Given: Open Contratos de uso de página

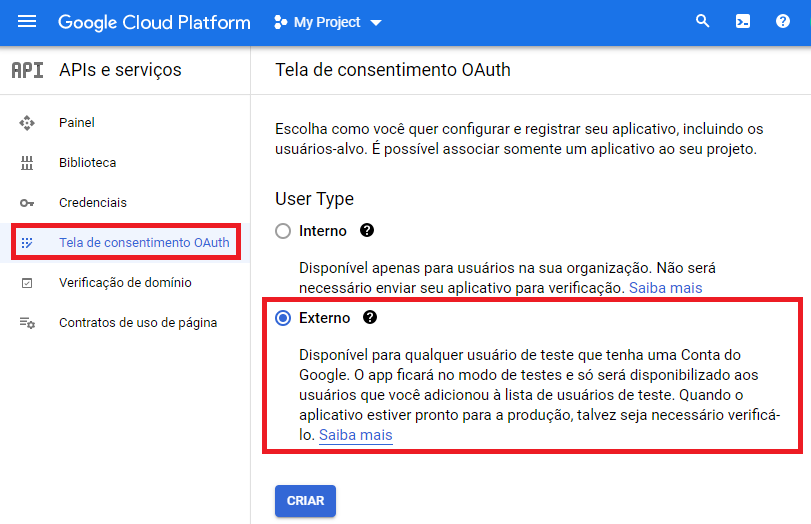Looking at the screenshot, I should [x=138, y=322].
